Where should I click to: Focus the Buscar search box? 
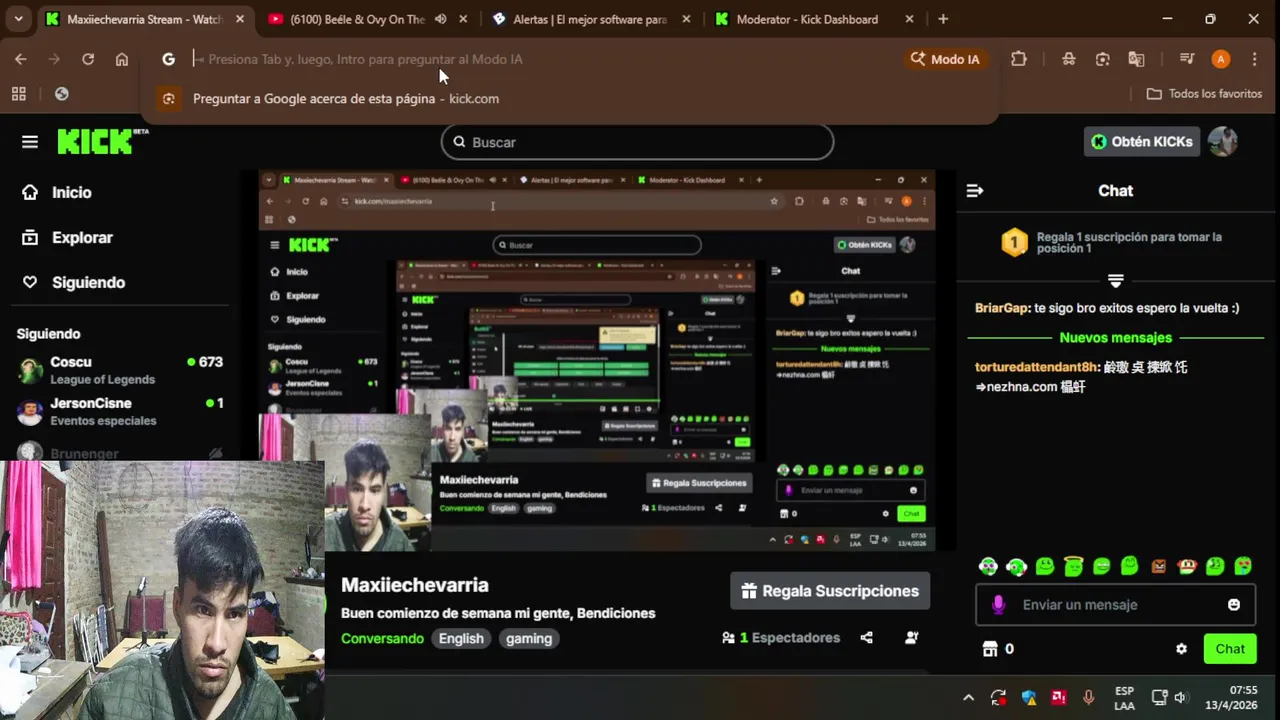[x=637, y=142]
